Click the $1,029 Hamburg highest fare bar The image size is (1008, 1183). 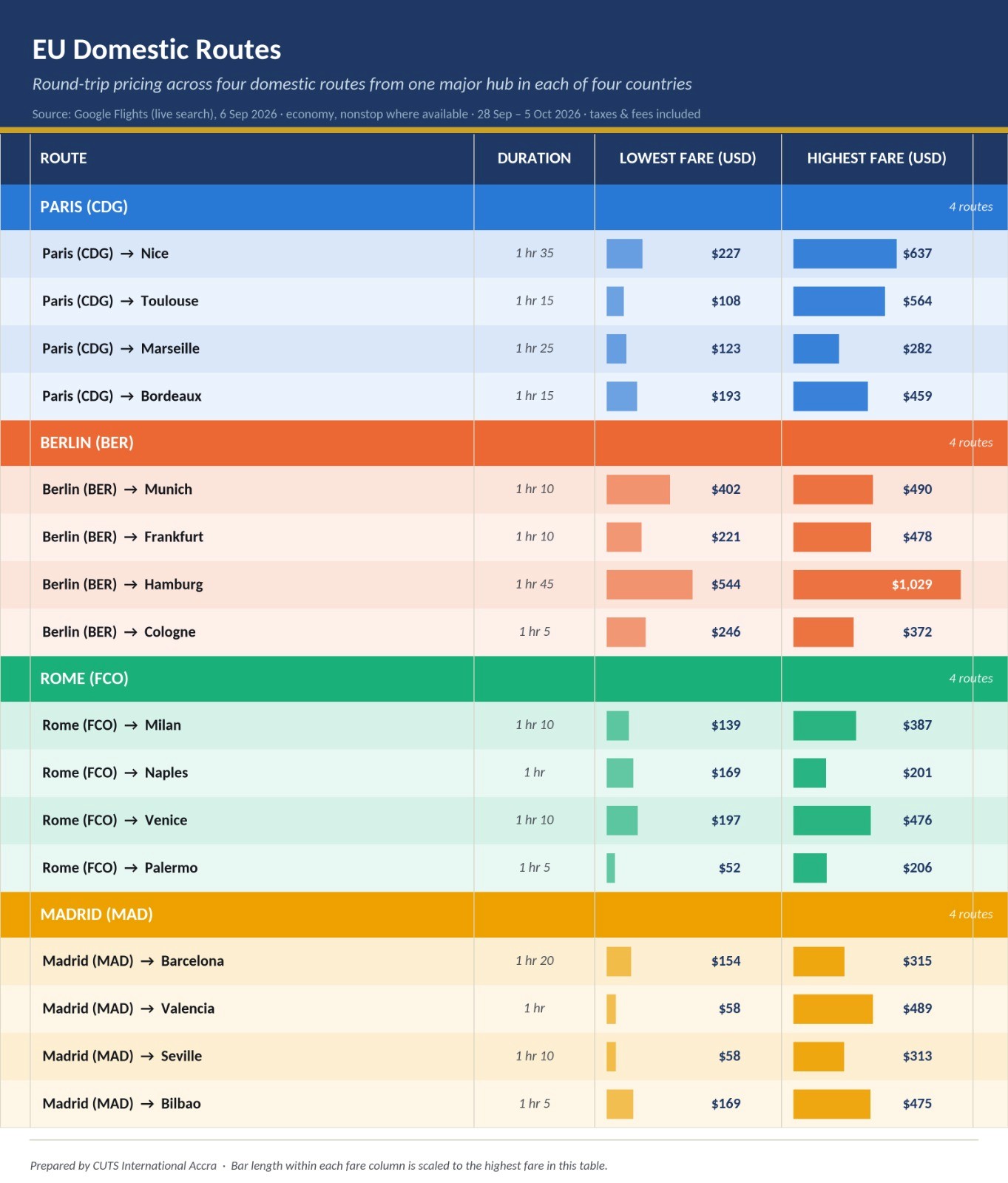click(x=876, y=585)
